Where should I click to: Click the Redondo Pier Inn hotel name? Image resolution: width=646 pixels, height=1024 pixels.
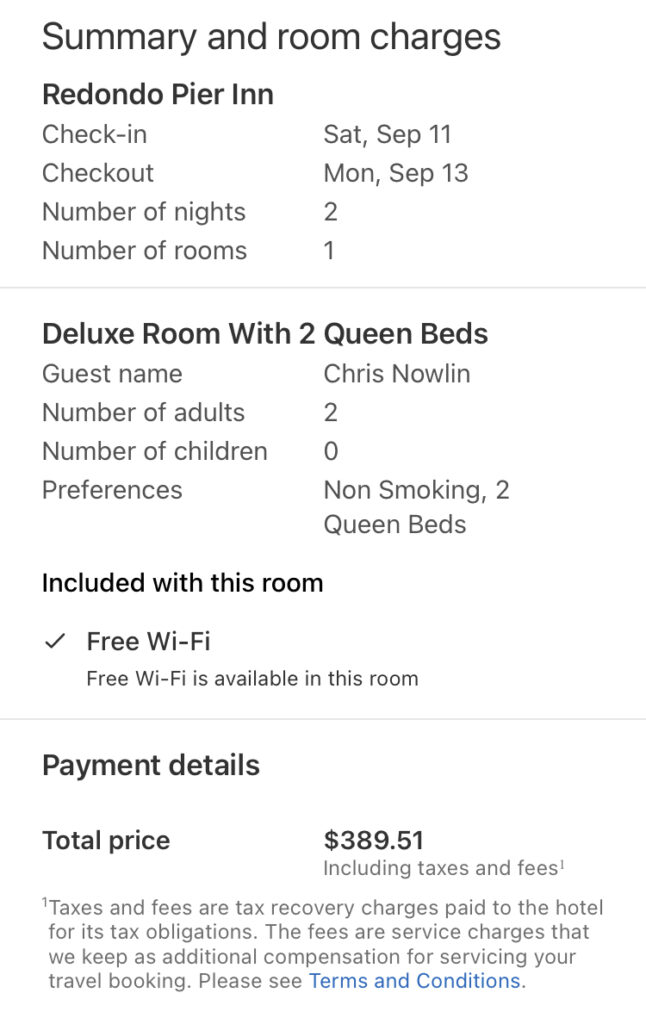(157, 95)
